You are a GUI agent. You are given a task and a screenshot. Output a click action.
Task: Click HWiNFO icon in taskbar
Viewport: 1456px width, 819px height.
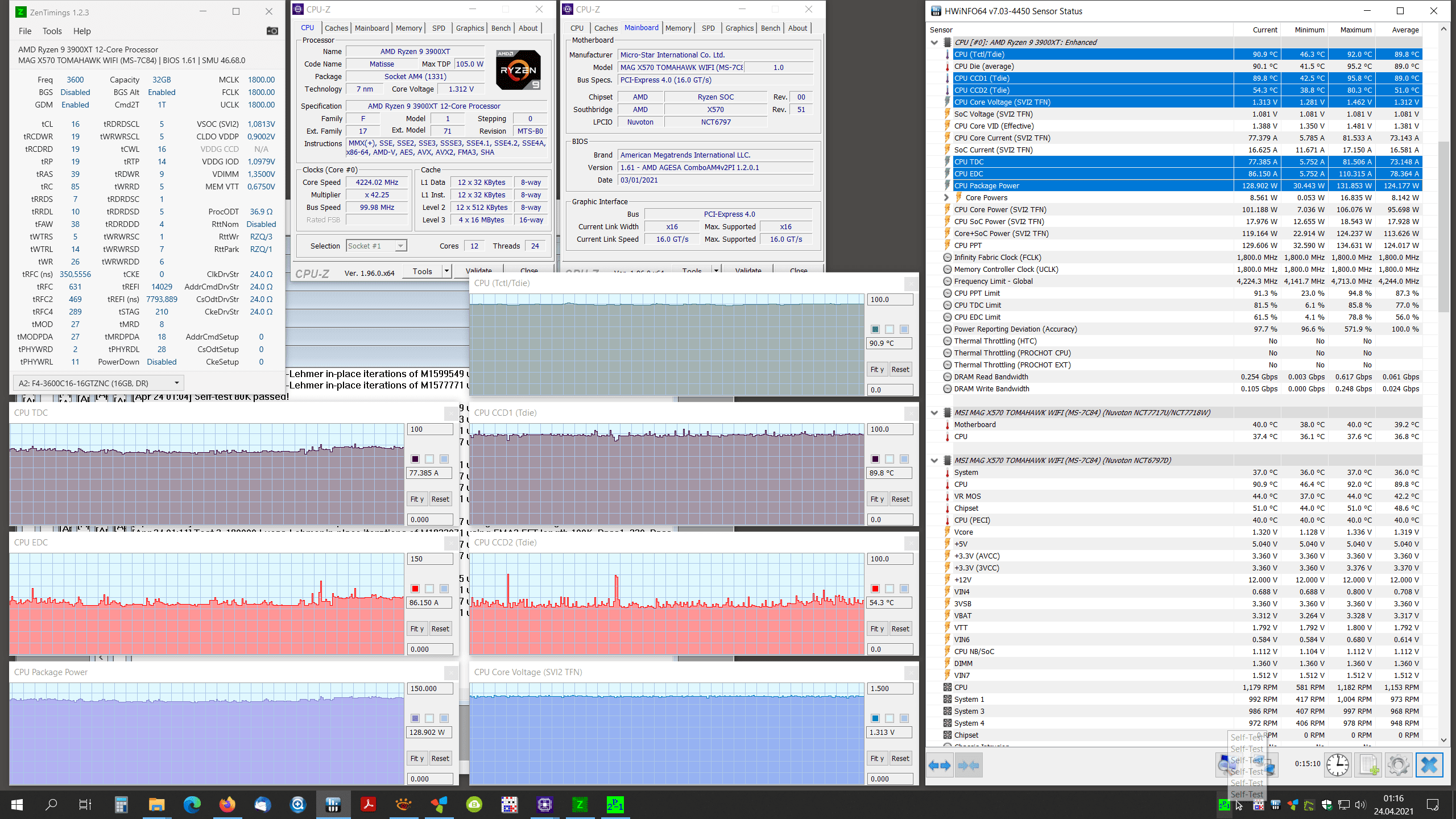pyautogui.click(x=333, y=805)
